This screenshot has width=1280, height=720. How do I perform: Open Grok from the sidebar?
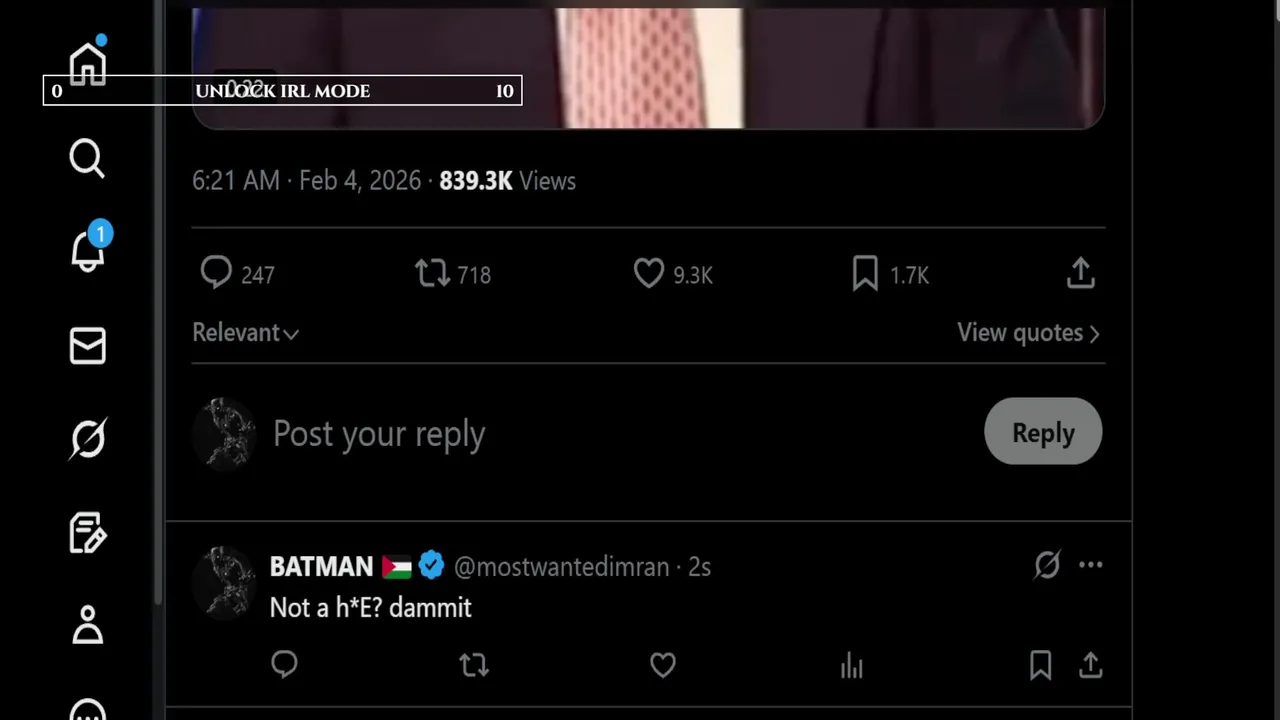pos(87,439)
